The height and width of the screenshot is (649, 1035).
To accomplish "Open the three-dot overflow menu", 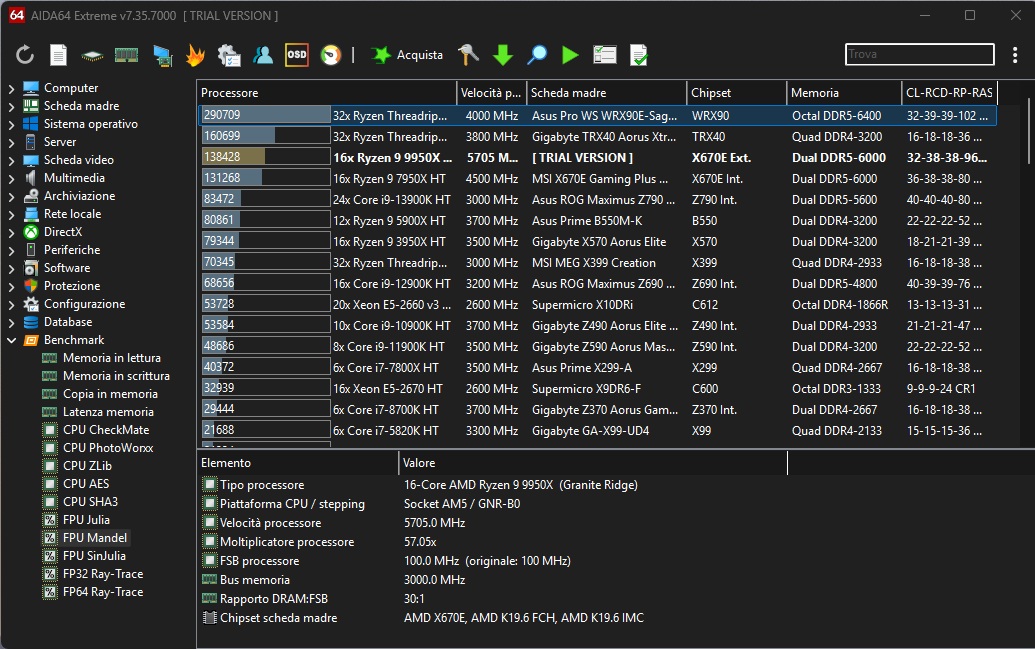I will (x=1015, y=55).
